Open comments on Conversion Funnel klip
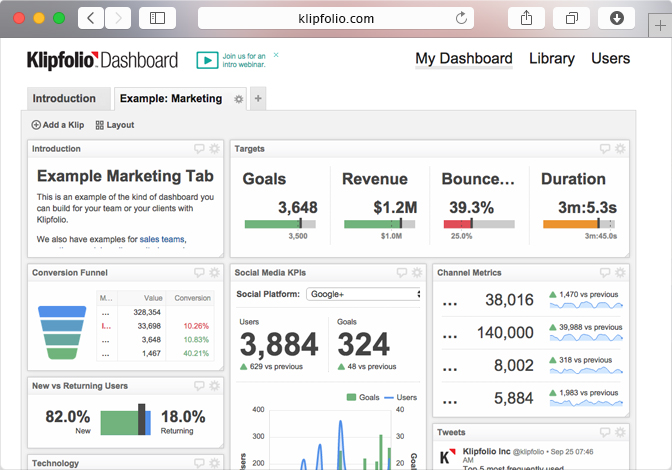Viewport: 672px width, 470px height. click(199, 272)
